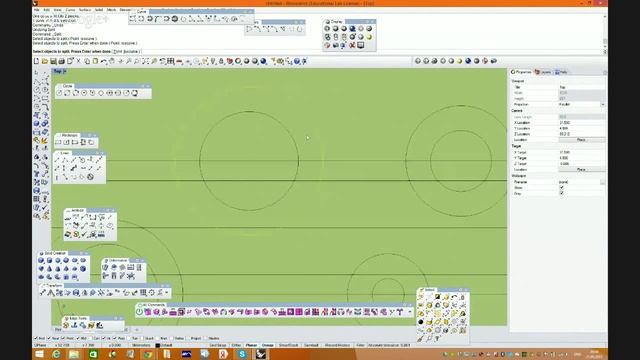
Task: Click the New file icon in main toolbar
Action: tap(36, 61)
